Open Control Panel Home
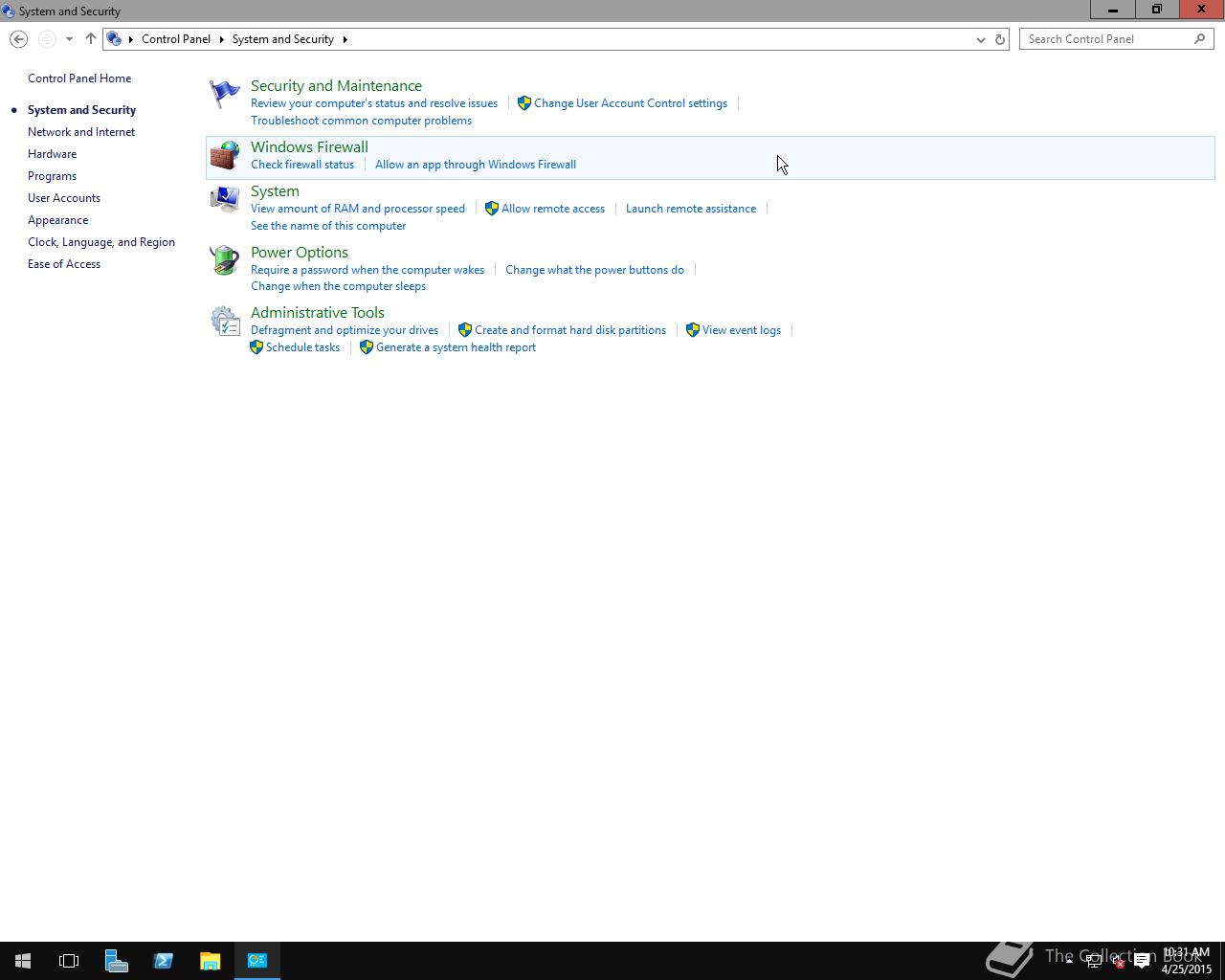This screenshot has width=1225, height=980. click(79, 78)
